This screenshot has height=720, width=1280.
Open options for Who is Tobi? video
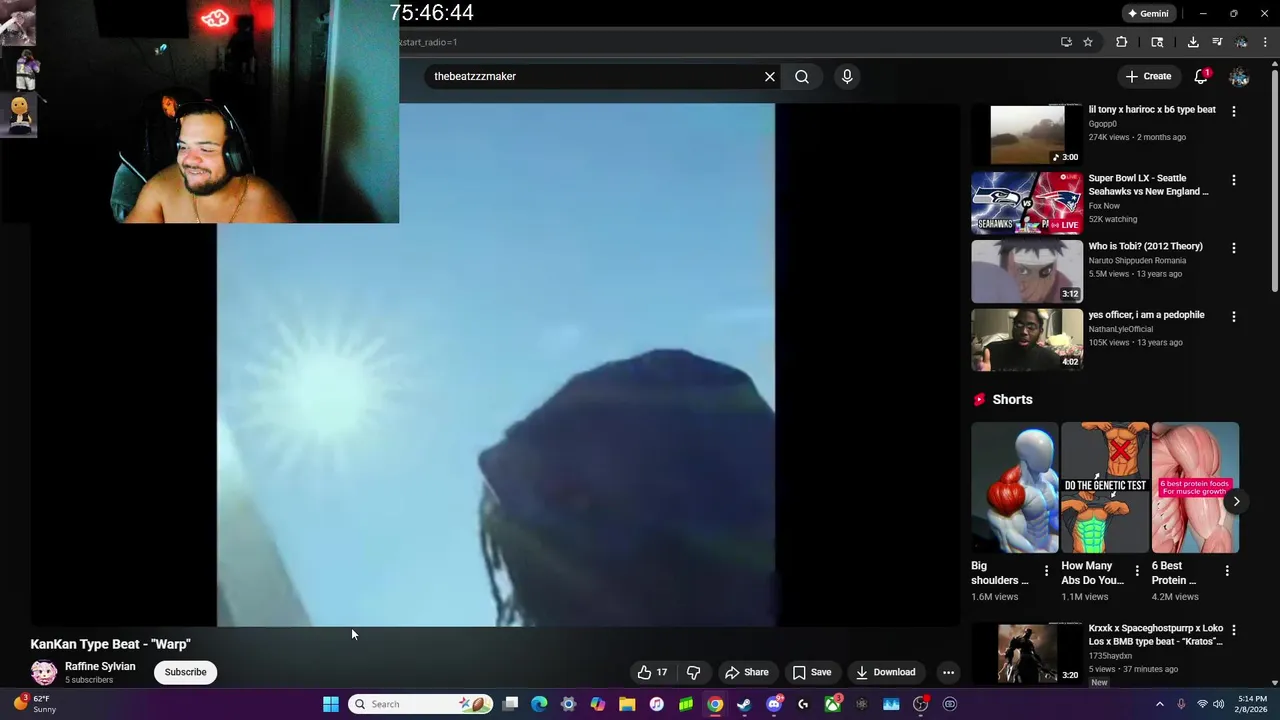coord(1234,248)
